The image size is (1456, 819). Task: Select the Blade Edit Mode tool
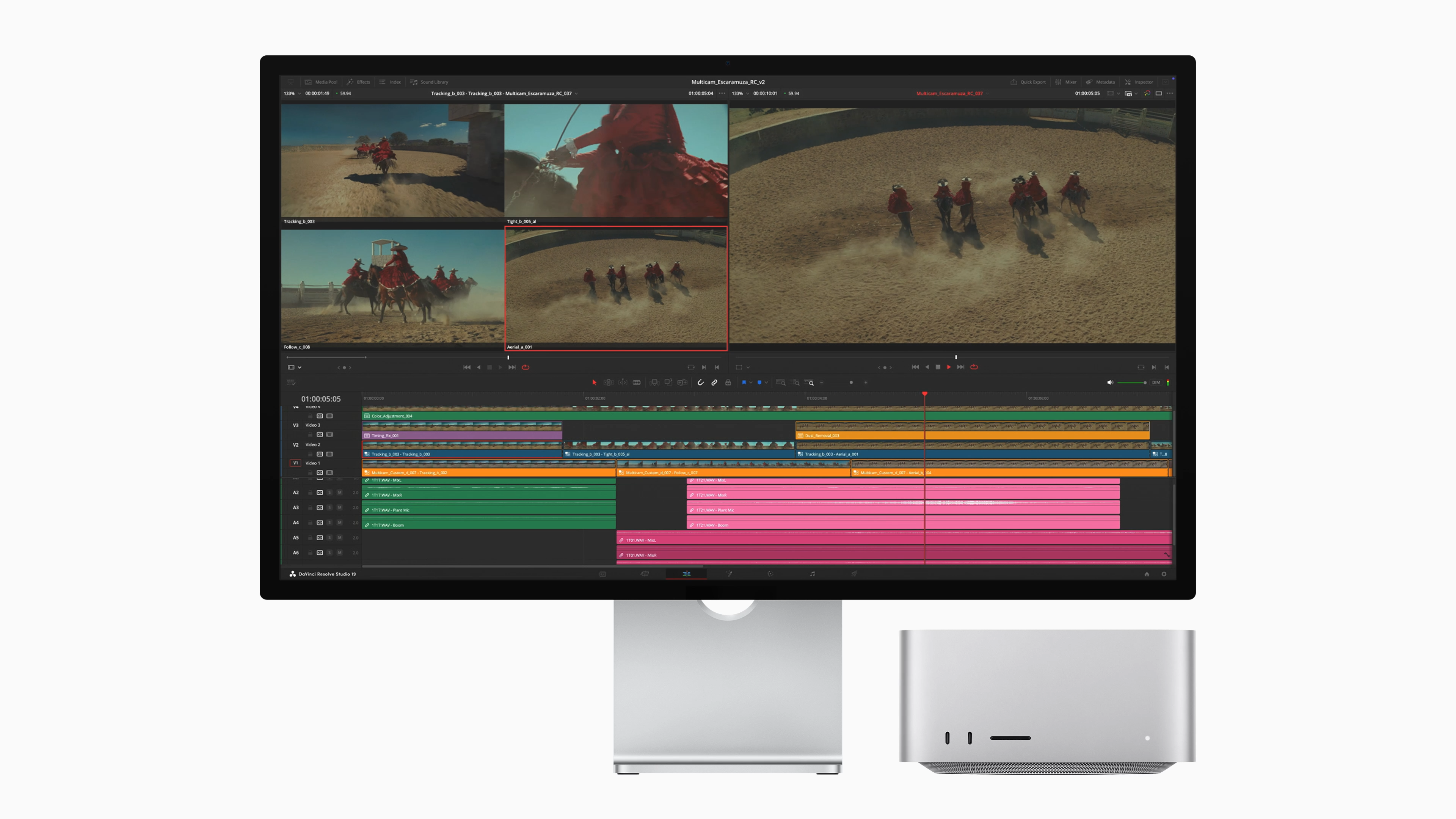click(x=637, y=383)
